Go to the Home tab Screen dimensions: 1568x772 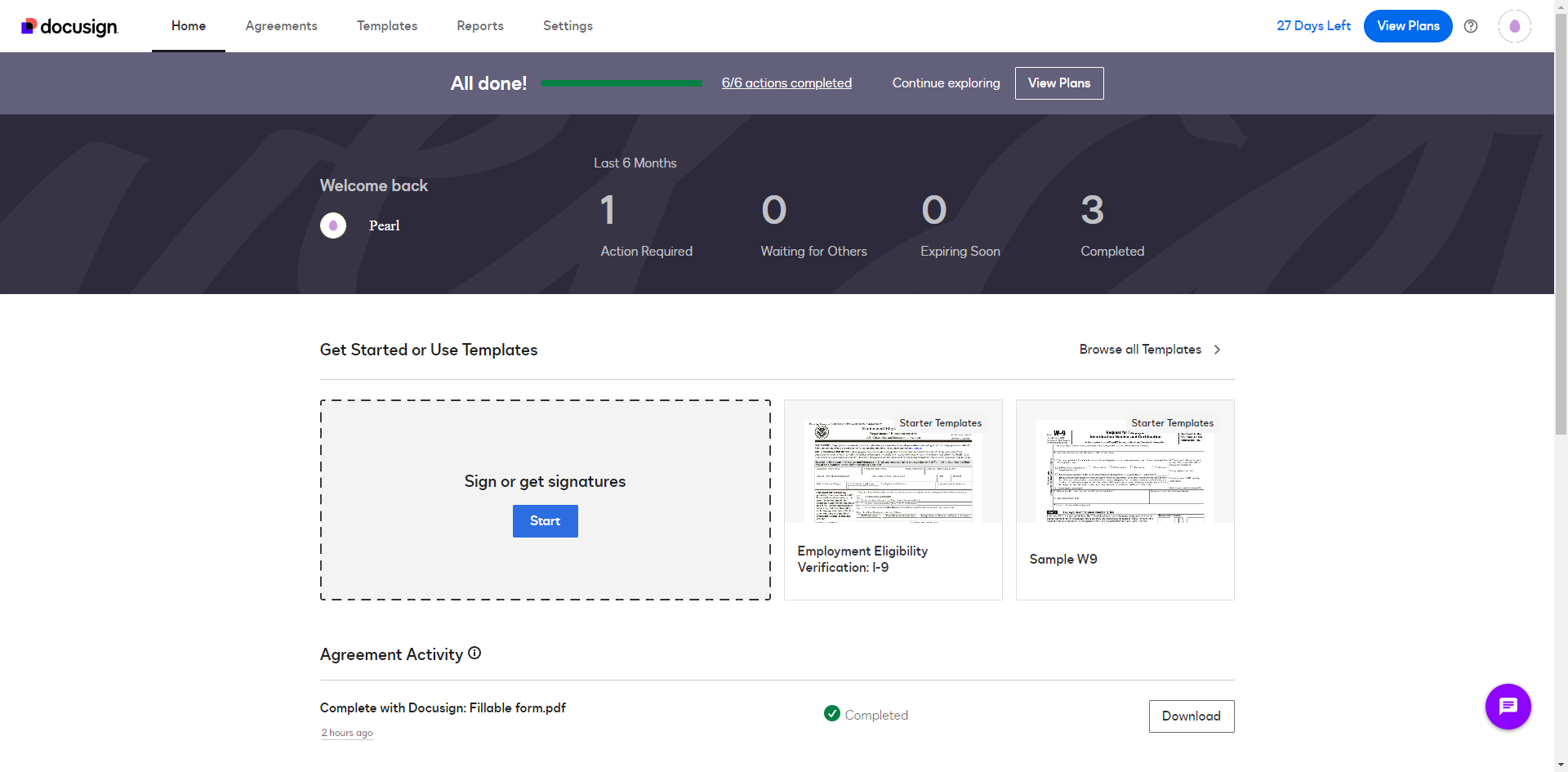tap(189, 26)
